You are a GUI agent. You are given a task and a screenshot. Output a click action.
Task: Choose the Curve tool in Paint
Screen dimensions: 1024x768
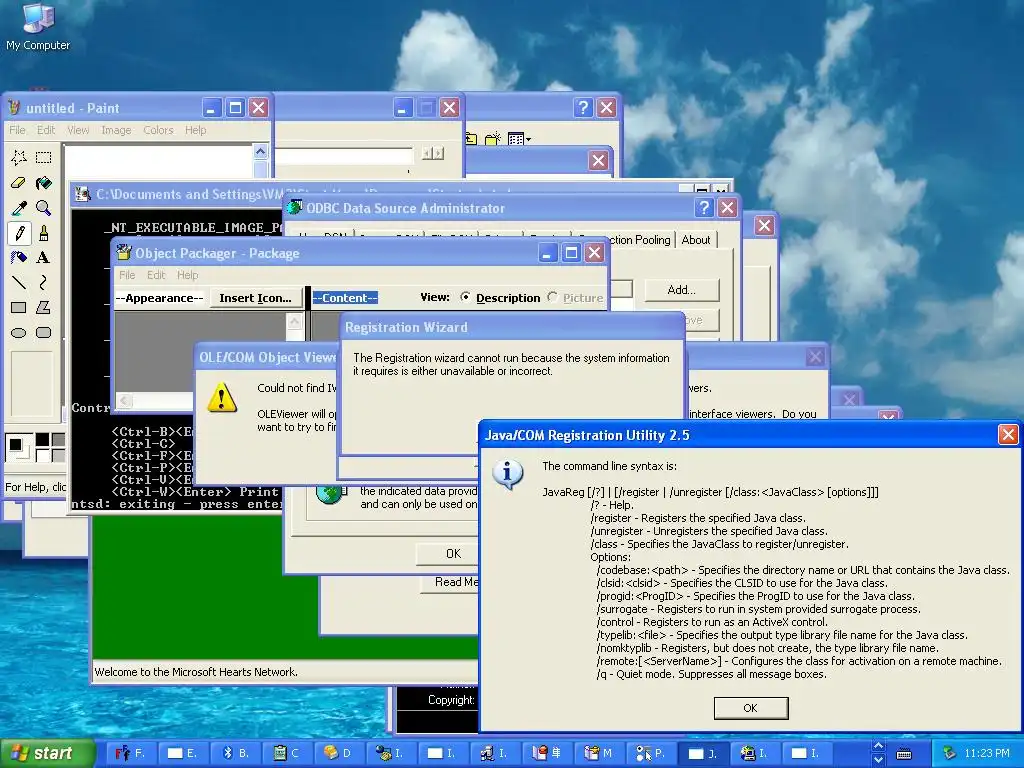pos(44,282)
